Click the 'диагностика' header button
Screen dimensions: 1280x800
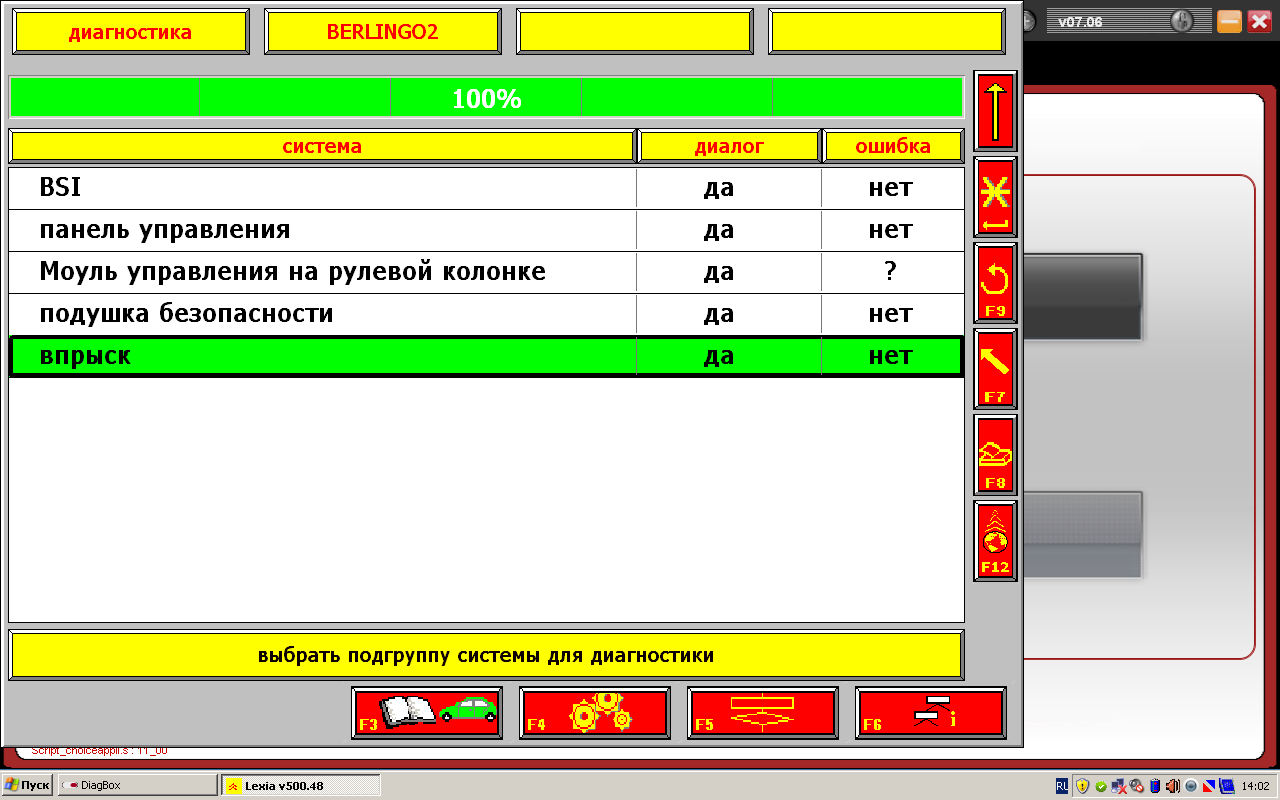click(130, 32)
